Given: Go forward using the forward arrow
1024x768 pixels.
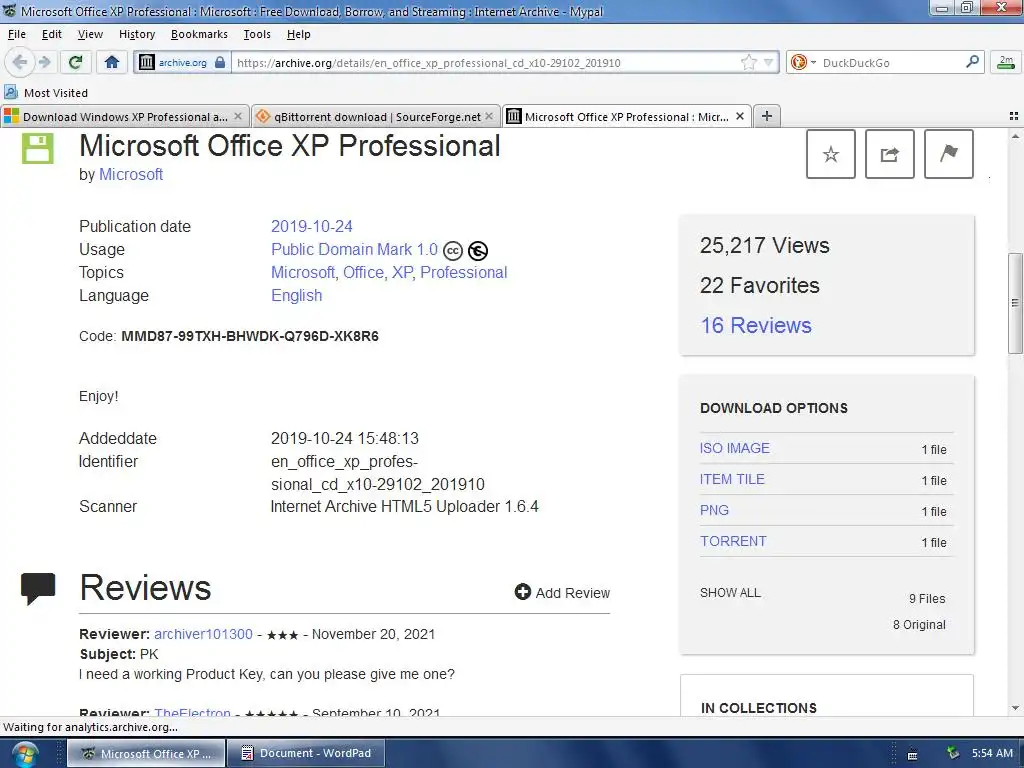Looking at the screenshot, I should tap(45, 63).
